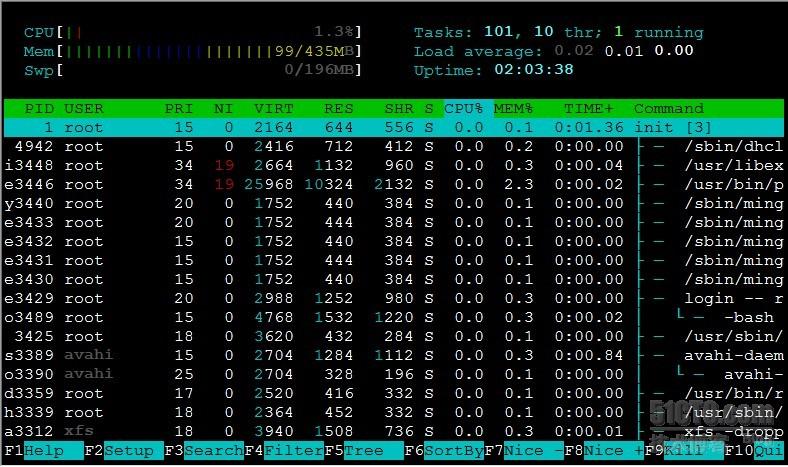
Task: Sort by the NI column header
Action: click(224, 109)
